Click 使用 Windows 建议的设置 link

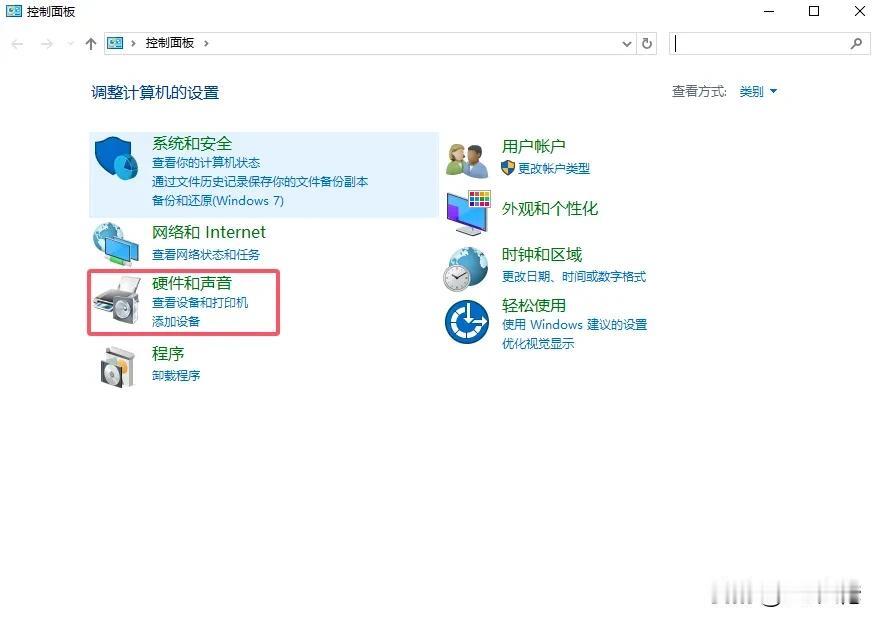pyautogui.click(x=574, y=325)
